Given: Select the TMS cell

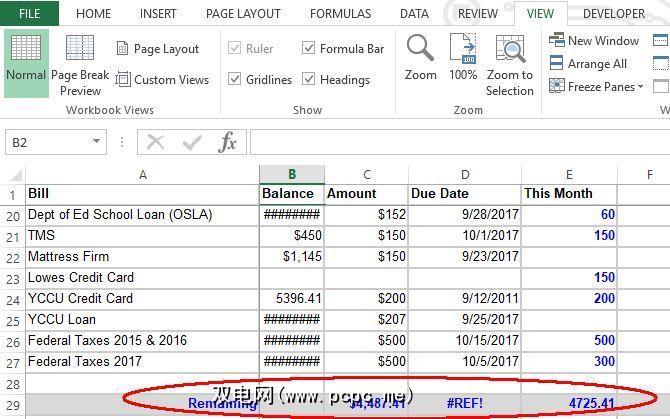Looking at the screenshot, I should coord(143,236).
